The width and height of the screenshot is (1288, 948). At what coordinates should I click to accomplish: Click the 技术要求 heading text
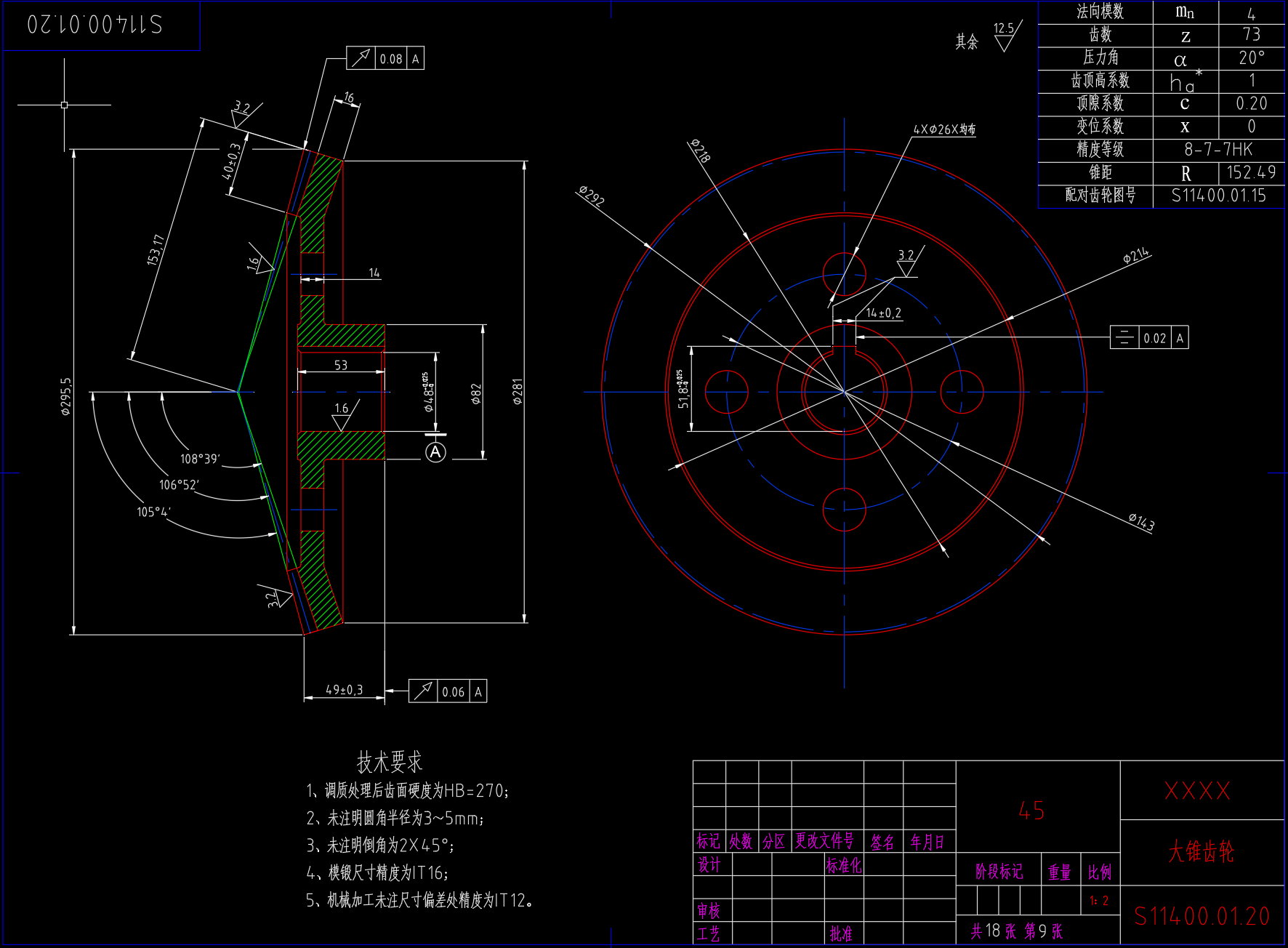point(390,762)
